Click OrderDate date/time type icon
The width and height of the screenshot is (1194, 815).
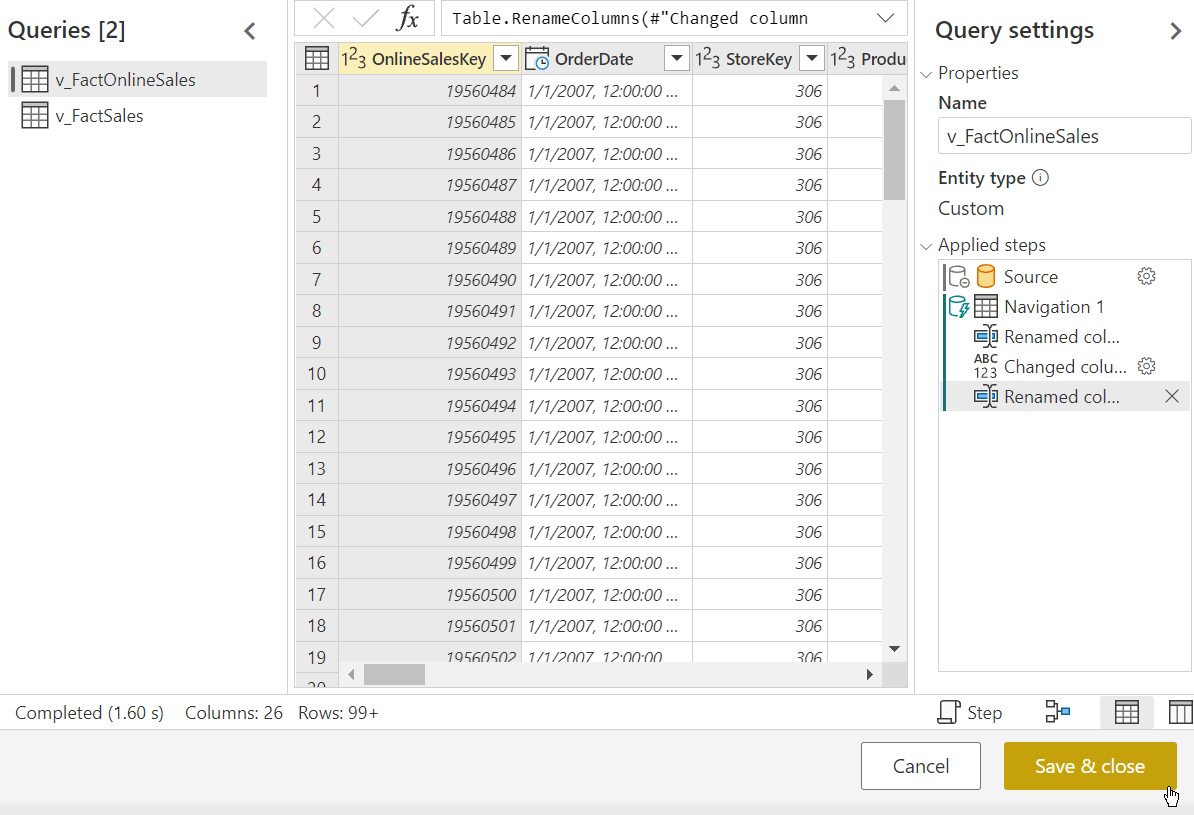[x=537, y=59]
